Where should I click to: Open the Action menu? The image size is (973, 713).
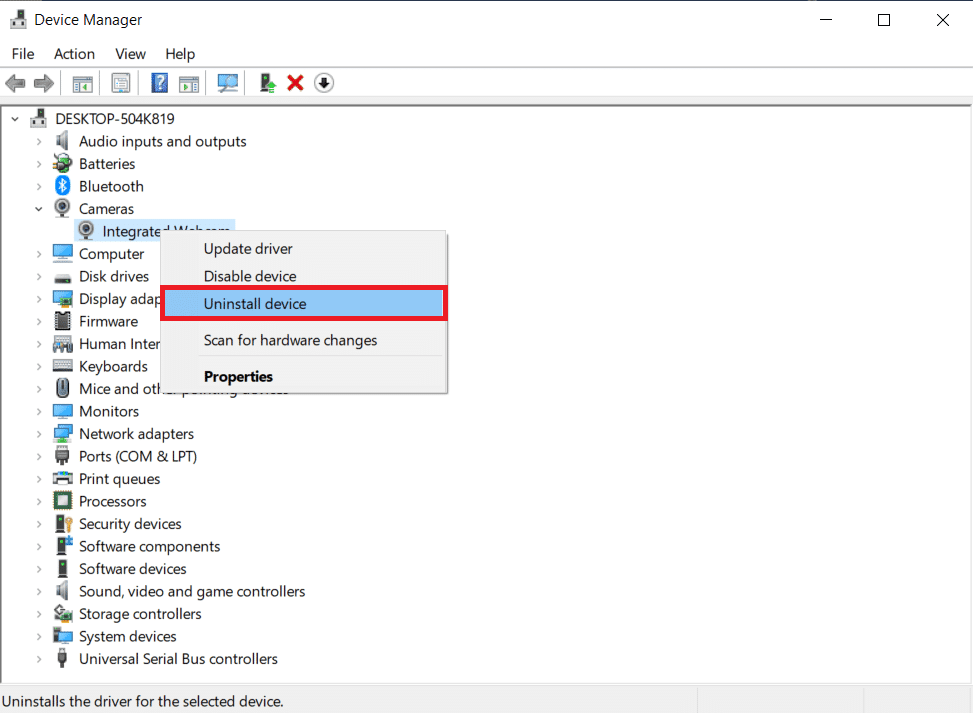74,54
